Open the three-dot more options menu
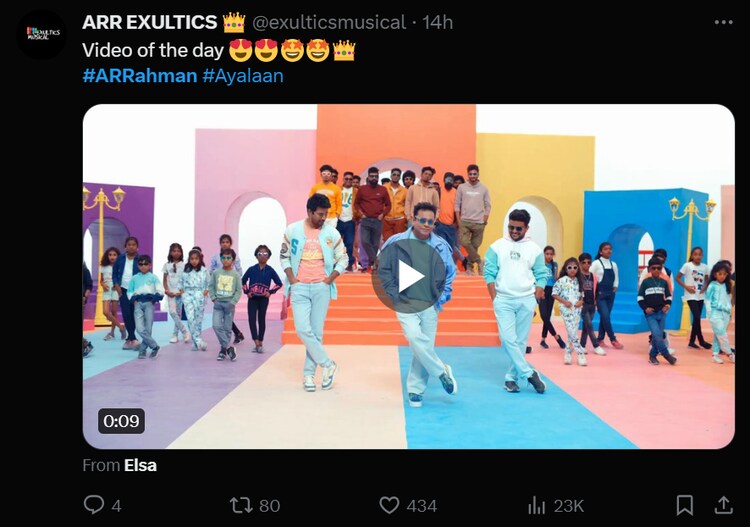Image resolution: width=750 pixels, height=527 pixels. click(x=723, y=22)
